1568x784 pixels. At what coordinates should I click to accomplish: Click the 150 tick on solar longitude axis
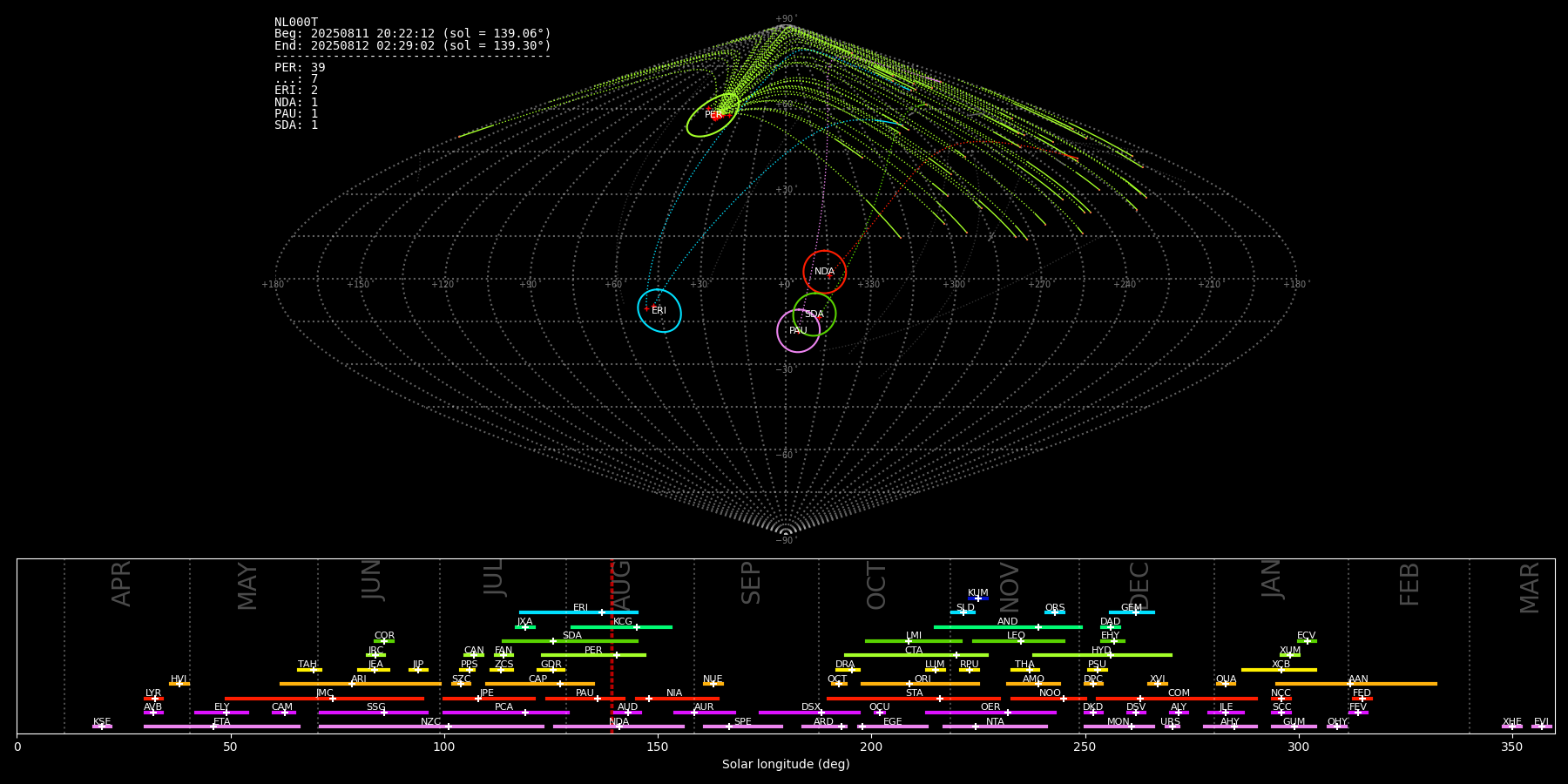coord(658,747)
